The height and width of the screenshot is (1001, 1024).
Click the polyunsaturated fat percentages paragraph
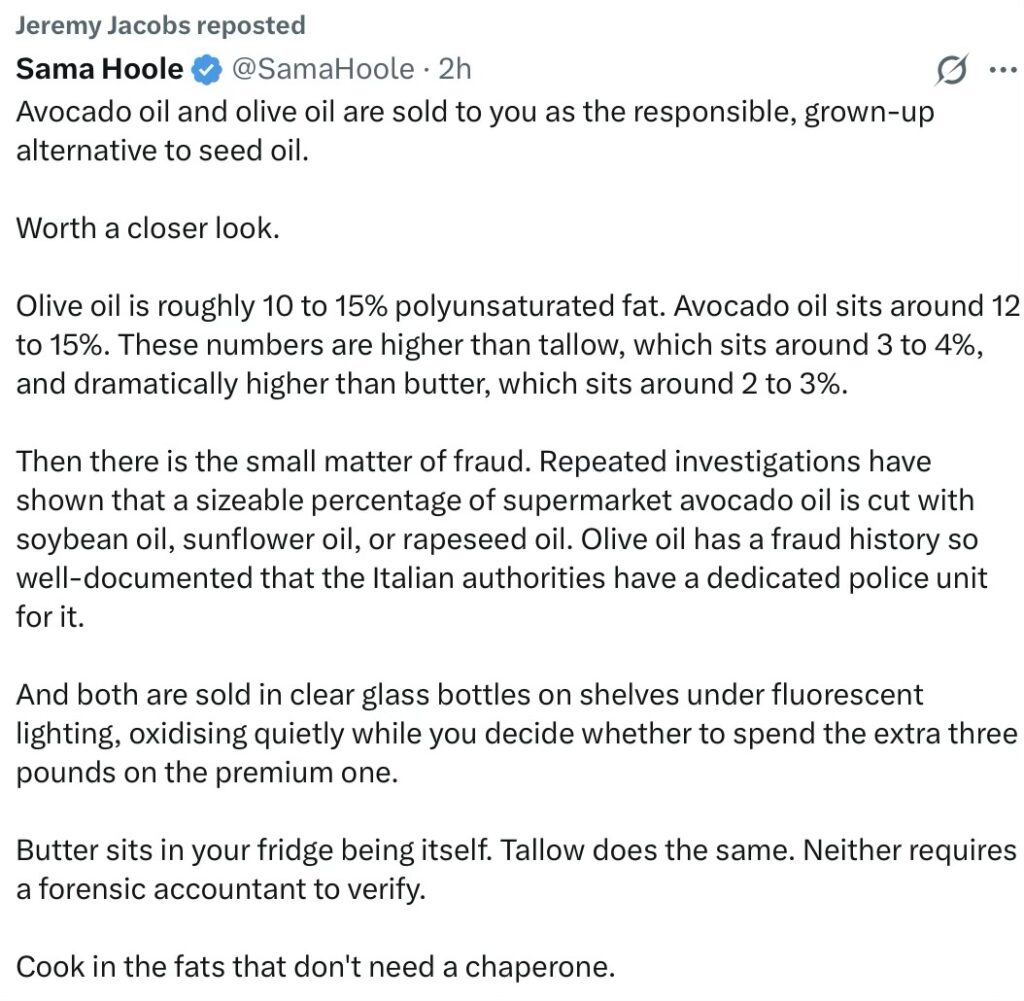517,345
